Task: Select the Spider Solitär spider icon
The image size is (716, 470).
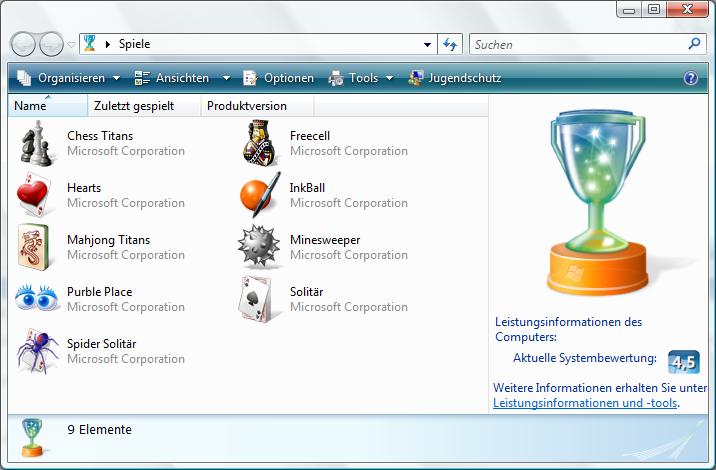Action: click(37, 351)
